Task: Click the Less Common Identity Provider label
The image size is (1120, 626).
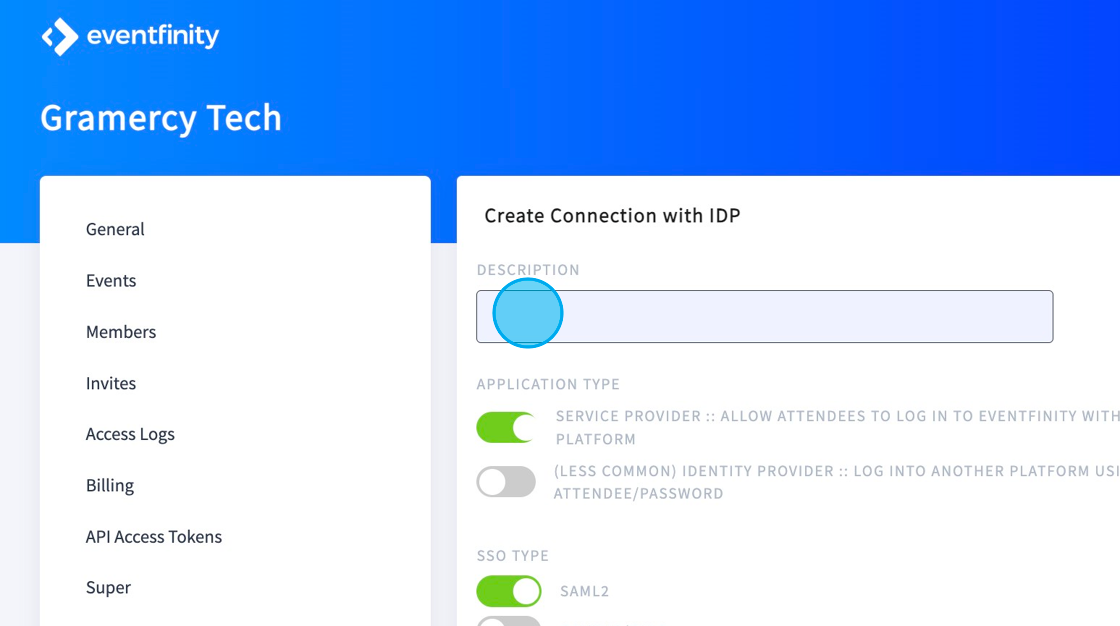Action: (x=836, y=482)
